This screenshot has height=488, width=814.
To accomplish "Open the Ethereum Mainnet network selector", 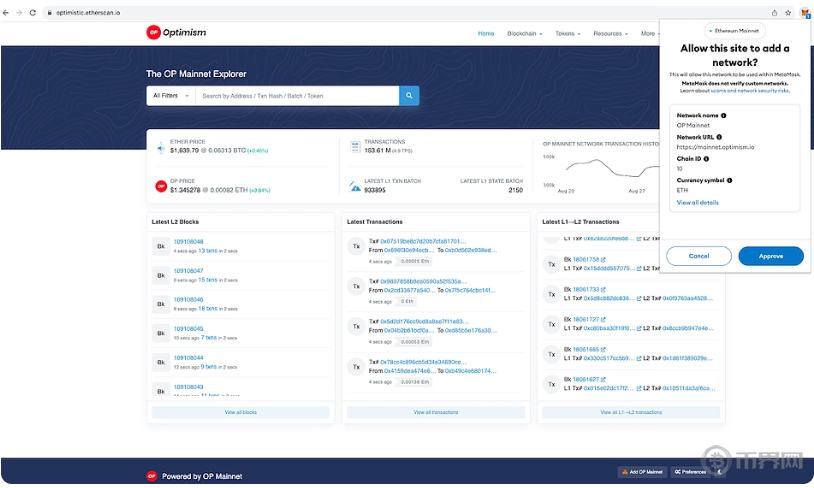I will pyautogui.click(x=735, y=31).
